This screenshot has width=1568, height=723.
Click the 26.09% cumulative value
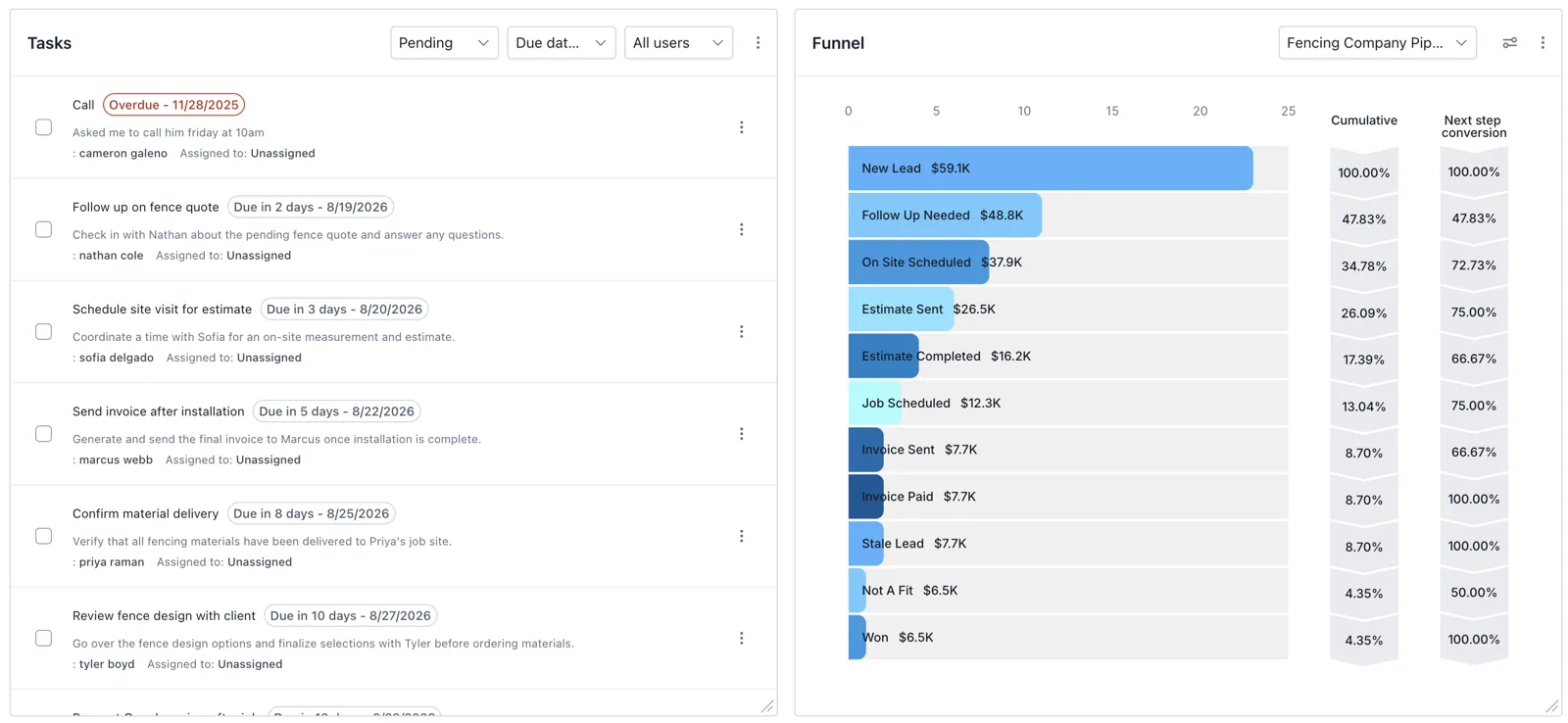point(1364,313)
